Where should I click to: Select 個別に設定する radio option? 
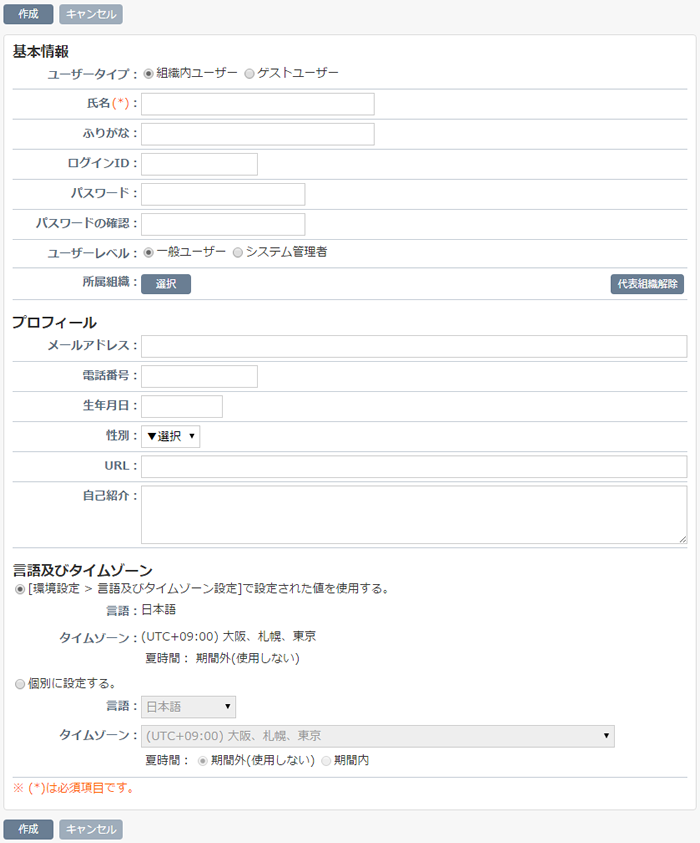(21, 684)
